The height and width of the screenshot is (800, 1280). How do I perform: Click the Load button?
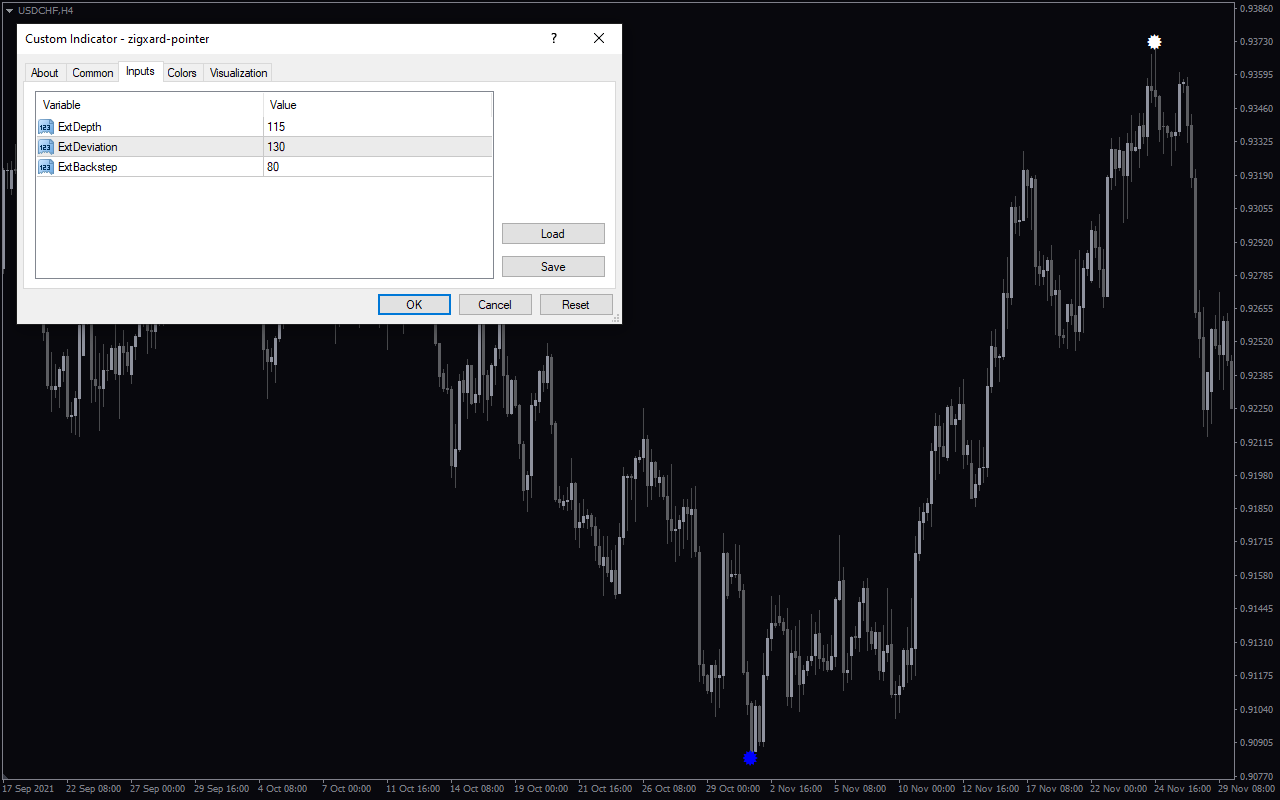point(553,234)
